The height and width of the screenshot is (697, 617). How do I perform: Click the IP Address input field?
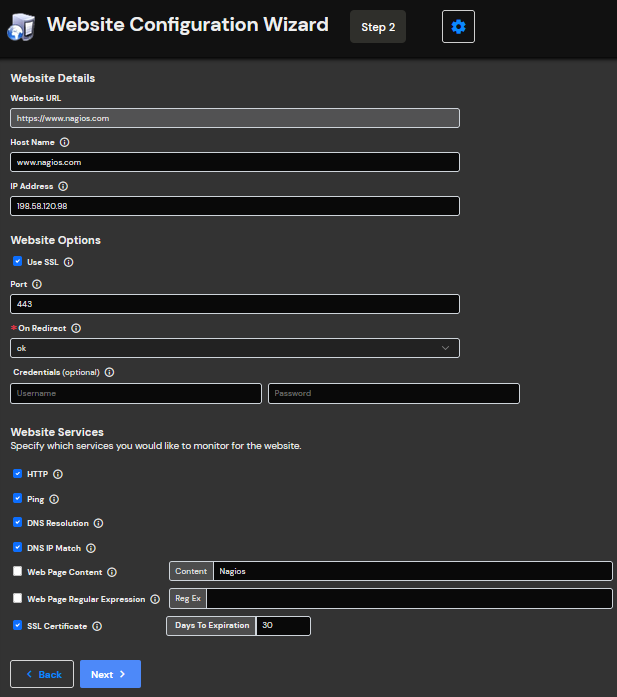coord(235,206)
